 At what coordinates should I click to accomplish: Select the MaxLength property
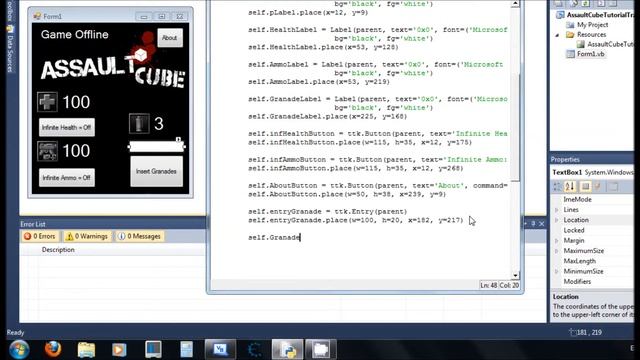click(580, 261)
